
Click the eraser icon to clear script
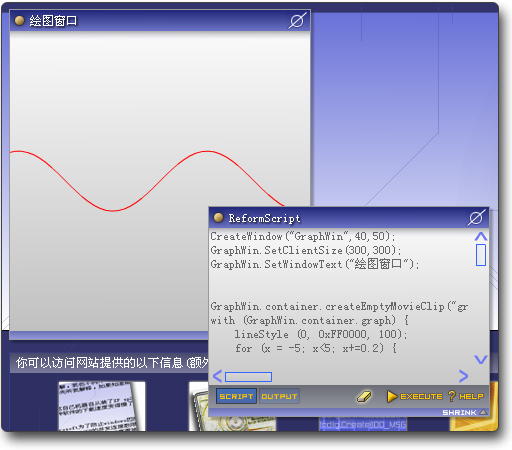click(x=364, y=396)
